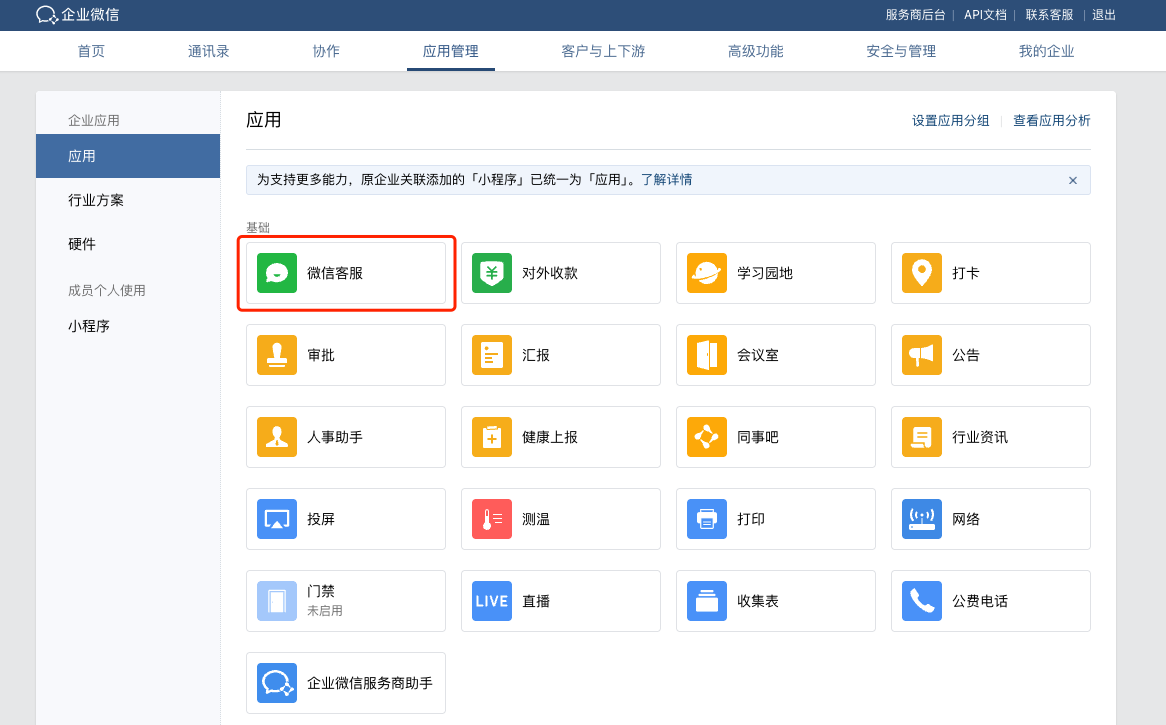Open the 我的企业 tab
The height and width of the screenshot is (725, 1166).
click(1046, 51)
